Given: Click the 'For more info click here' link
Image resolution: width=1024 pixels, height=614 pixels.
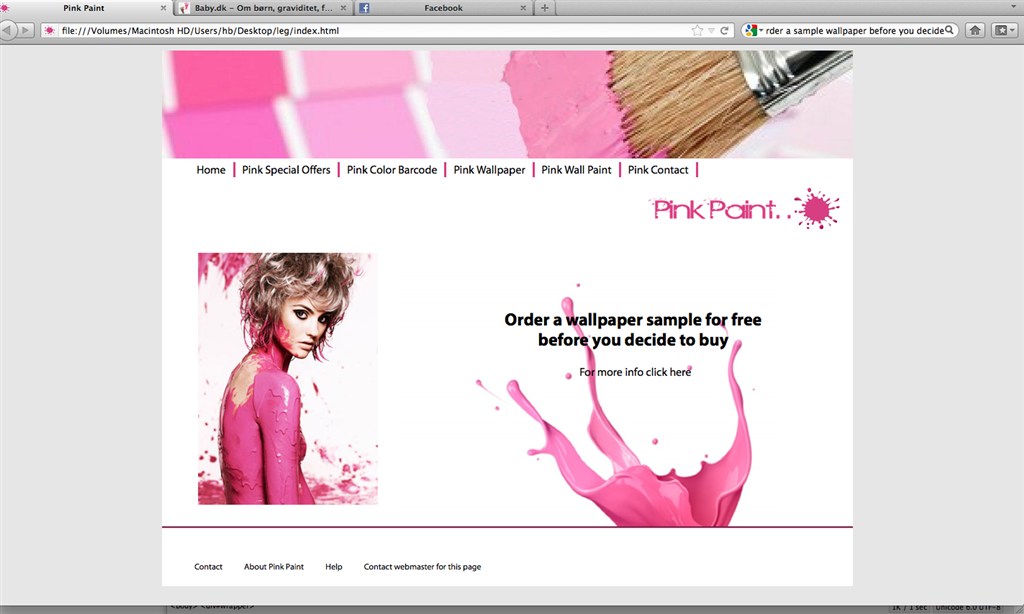Looking at the screenshot, I should tap(635, 372).
